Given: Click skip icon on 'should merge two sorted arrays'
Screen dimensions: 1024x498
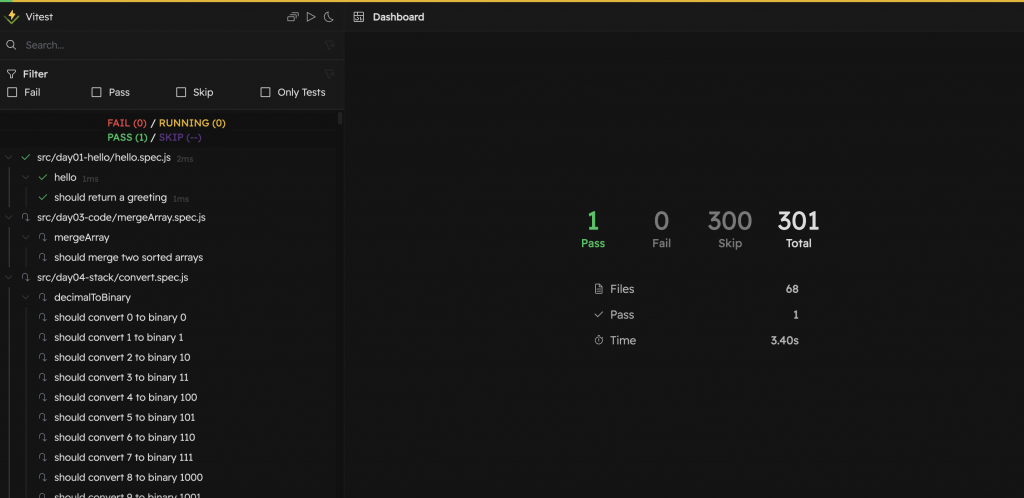Looking at the screenshot, I should click(x=42, y=257).
